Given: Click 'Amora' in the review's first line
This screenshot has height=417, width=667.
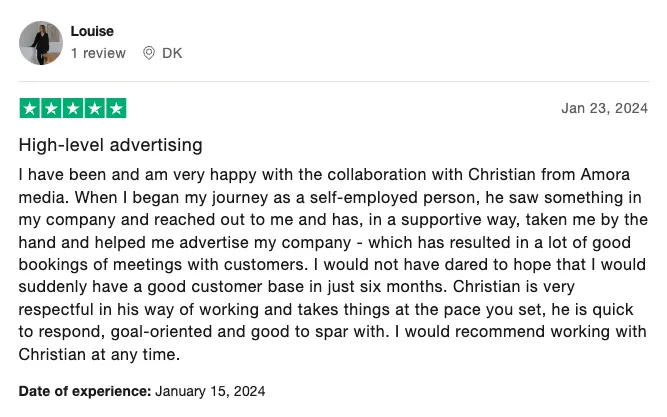Looking at the screenshot, I should pyautogui.click(x=605, y=174).
